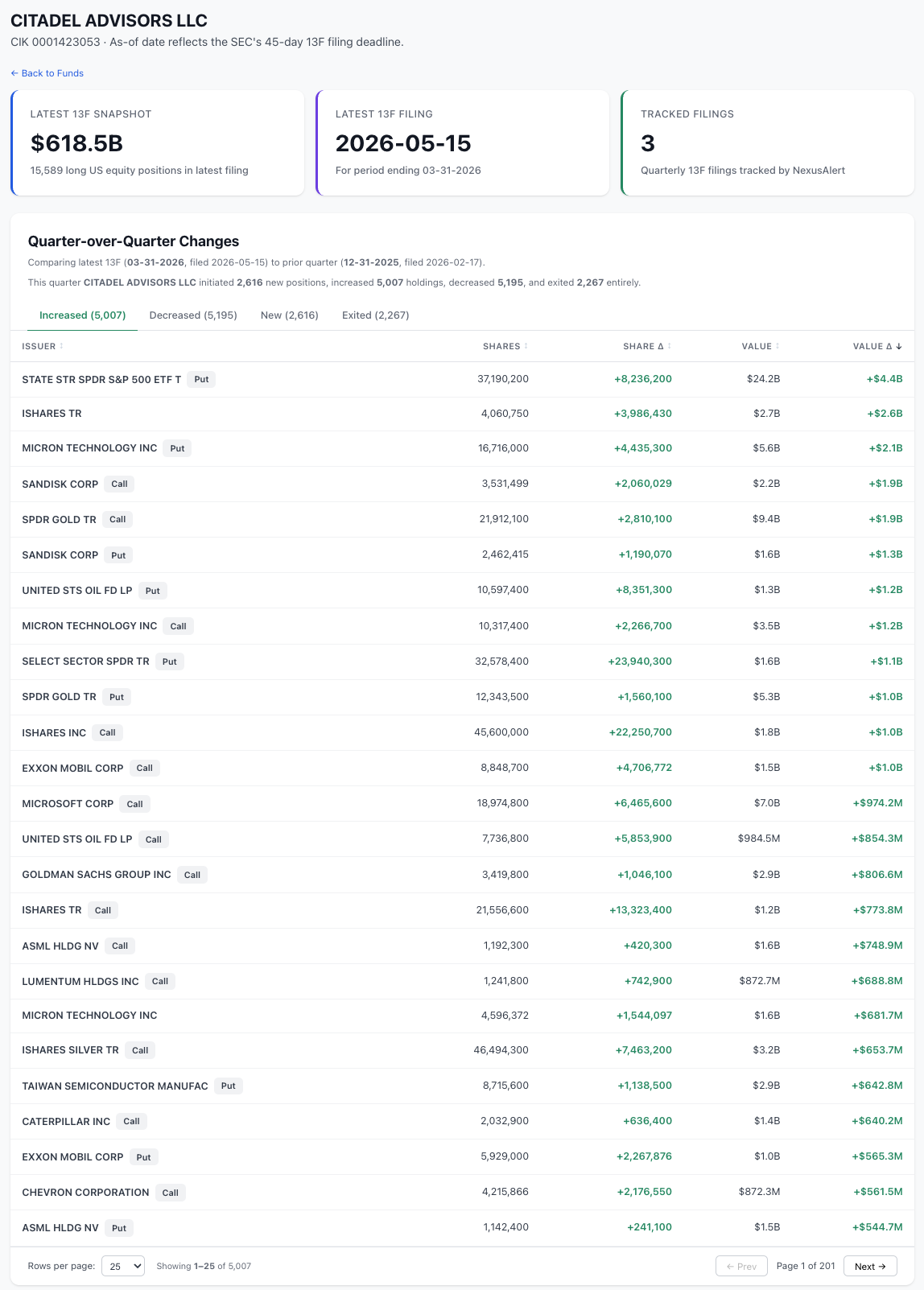Go back via Back to Funds link
The image size is (924, 1290).
point(47,73)
